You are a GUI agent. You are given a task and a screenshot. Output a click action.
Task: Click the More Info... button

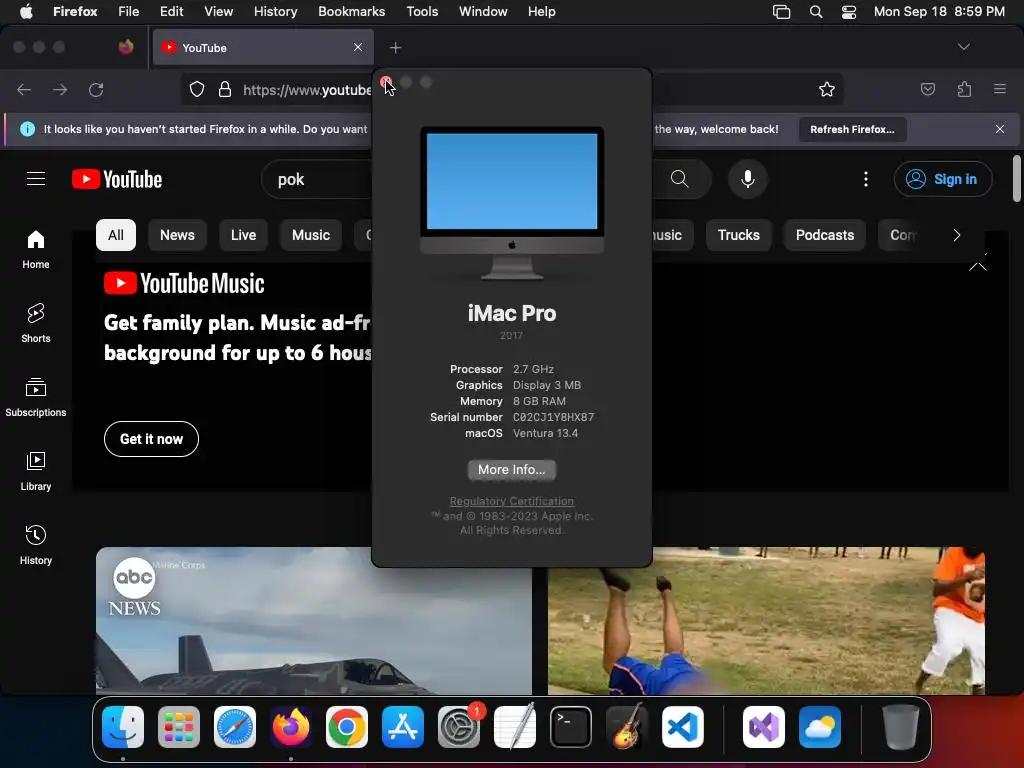[x=511, y=470]
